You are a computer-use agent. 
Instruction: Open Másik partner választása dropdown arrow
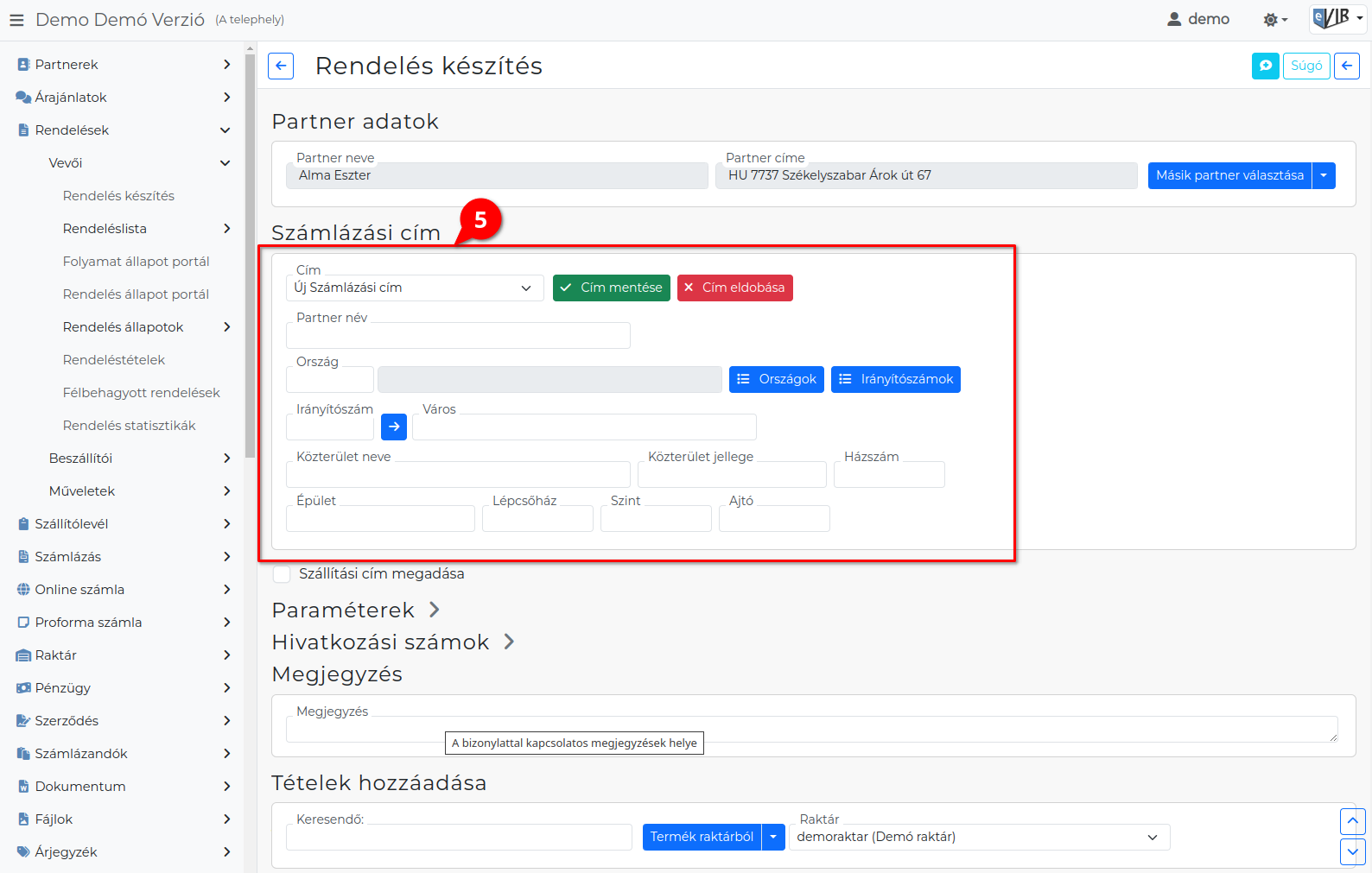1324,175
